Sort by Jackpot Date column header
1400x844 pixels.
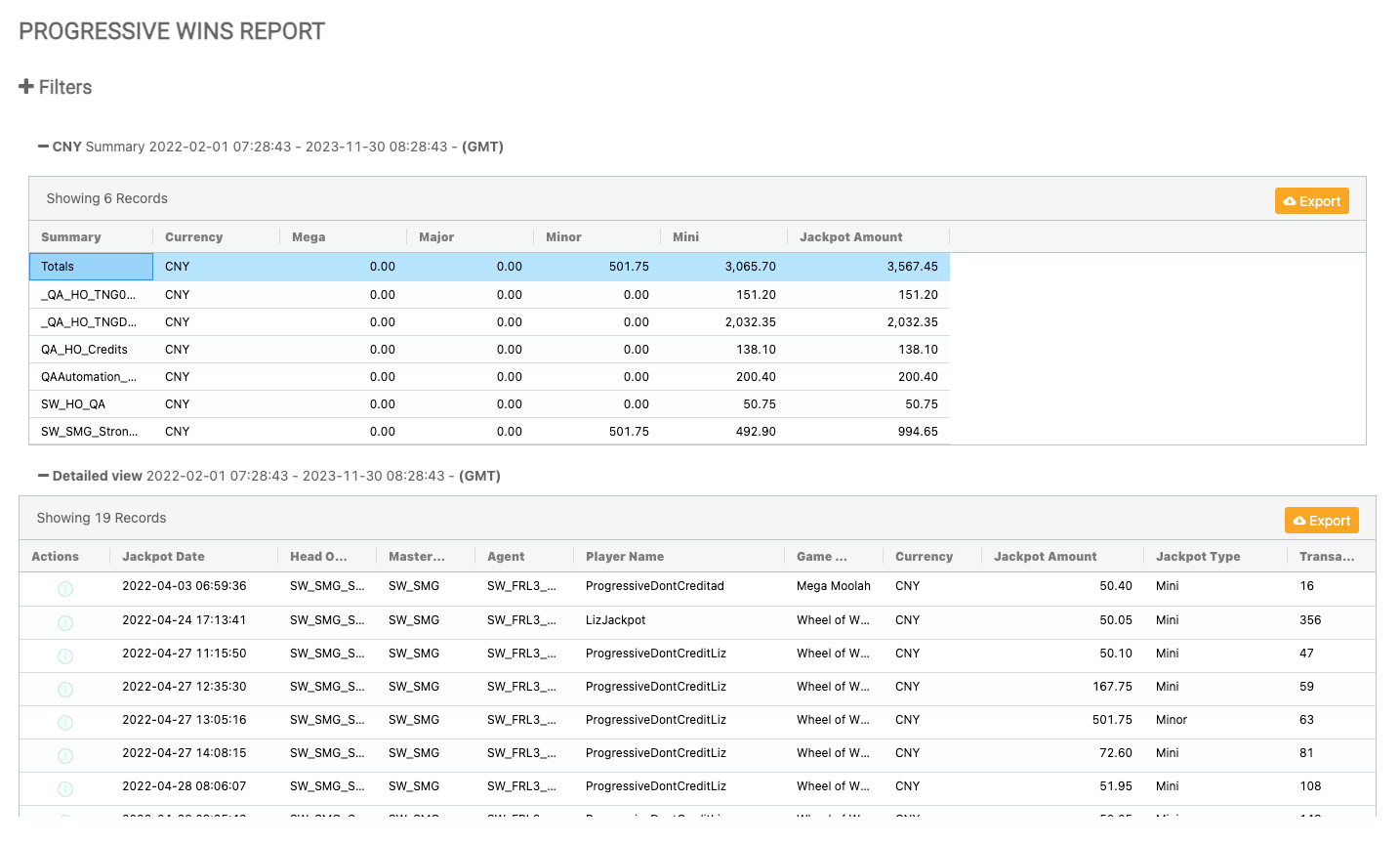(x=163, y=557)
